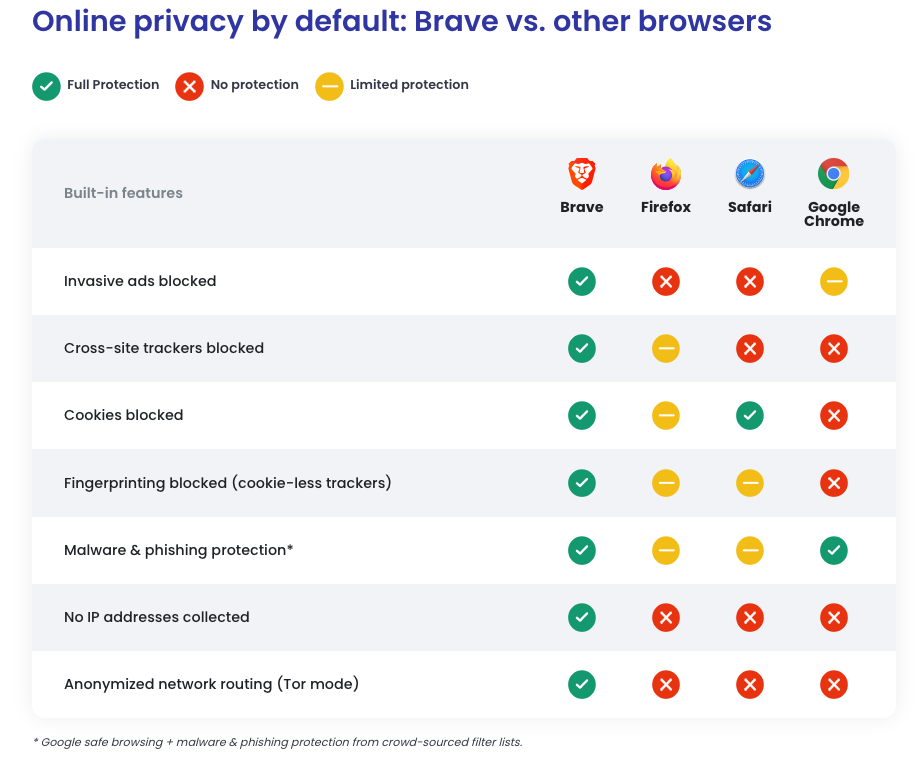Click Chrome's green check for Malware protection
The width and height of the screenshot is (924, 764).
click(x=834, y=550)
